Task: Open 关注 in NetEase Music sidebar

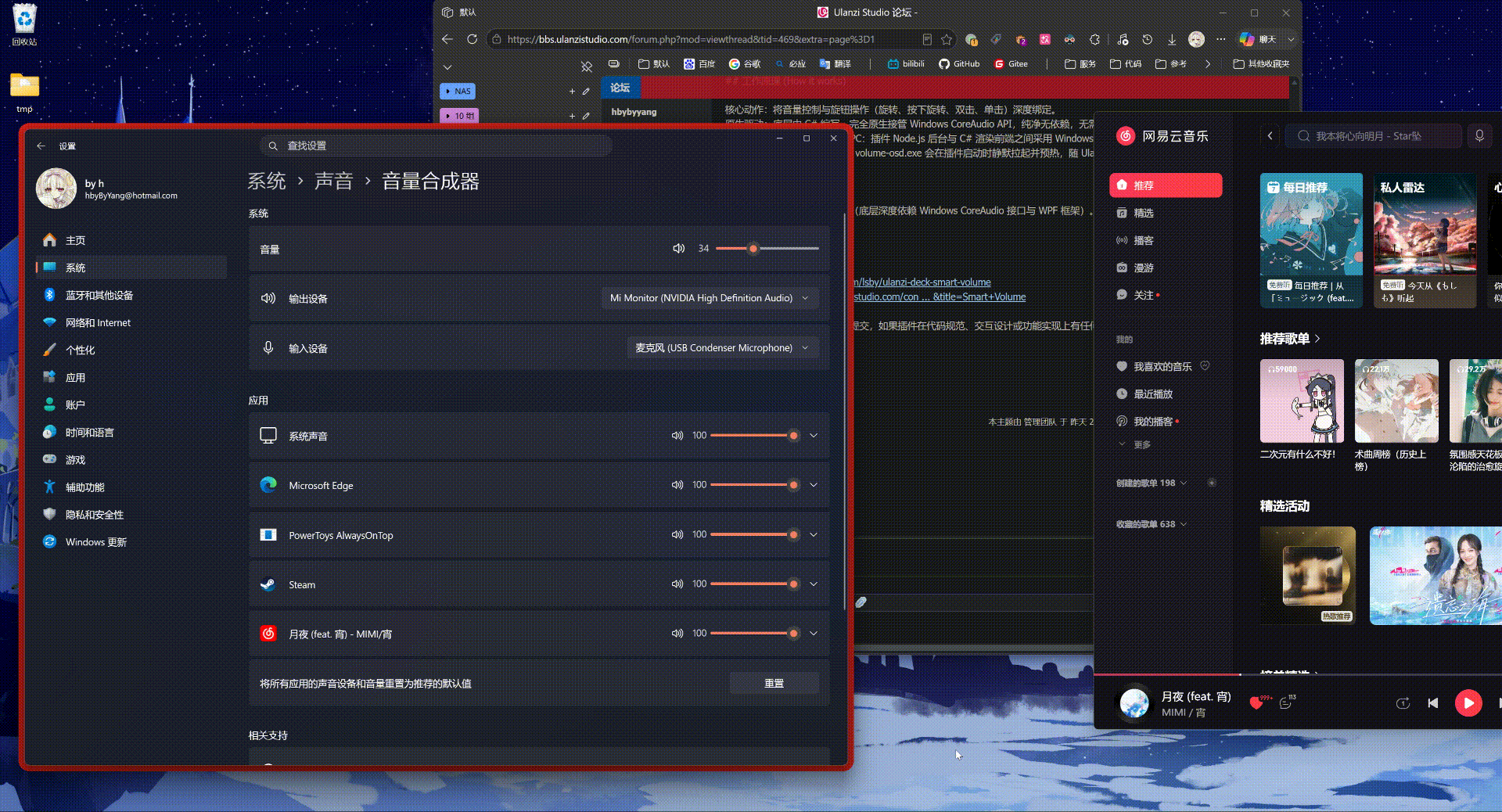Action: (x=1166, y=295)
